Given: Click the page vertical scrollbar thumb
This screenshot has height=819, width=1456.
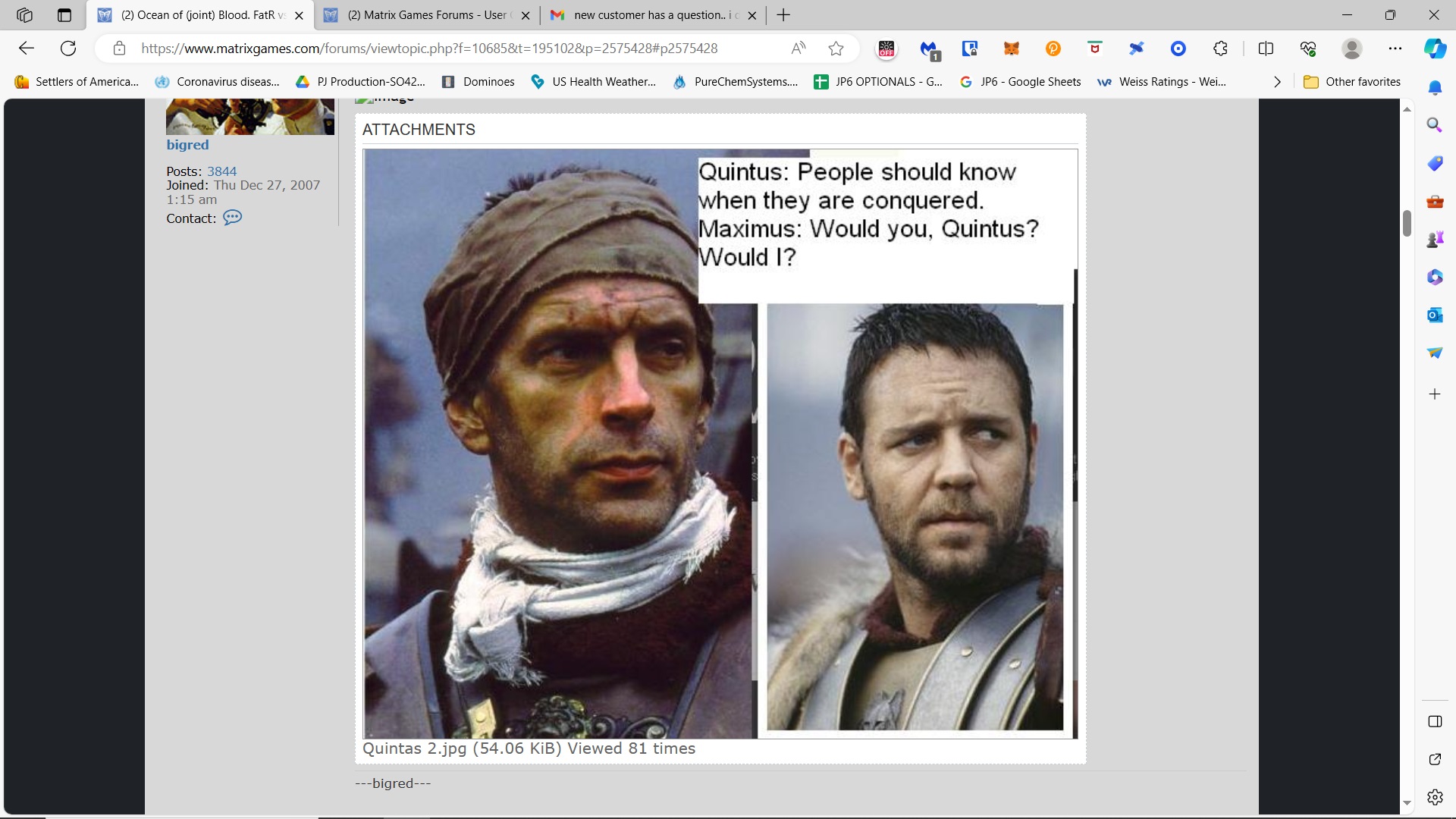Looking at the screenshot, I should 1407,224.
